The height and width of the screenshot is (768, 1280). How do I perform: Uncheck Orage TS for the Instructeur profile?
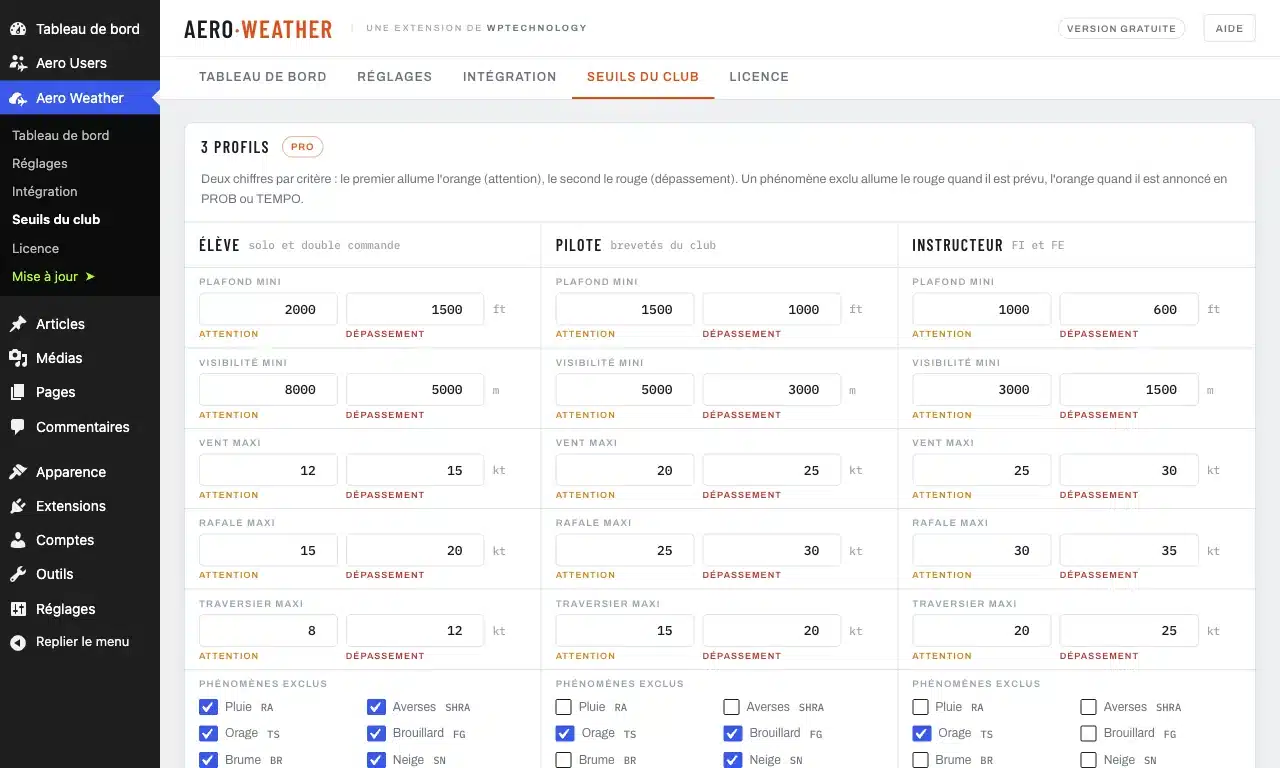pyautogui.click(x=921, y=733)
